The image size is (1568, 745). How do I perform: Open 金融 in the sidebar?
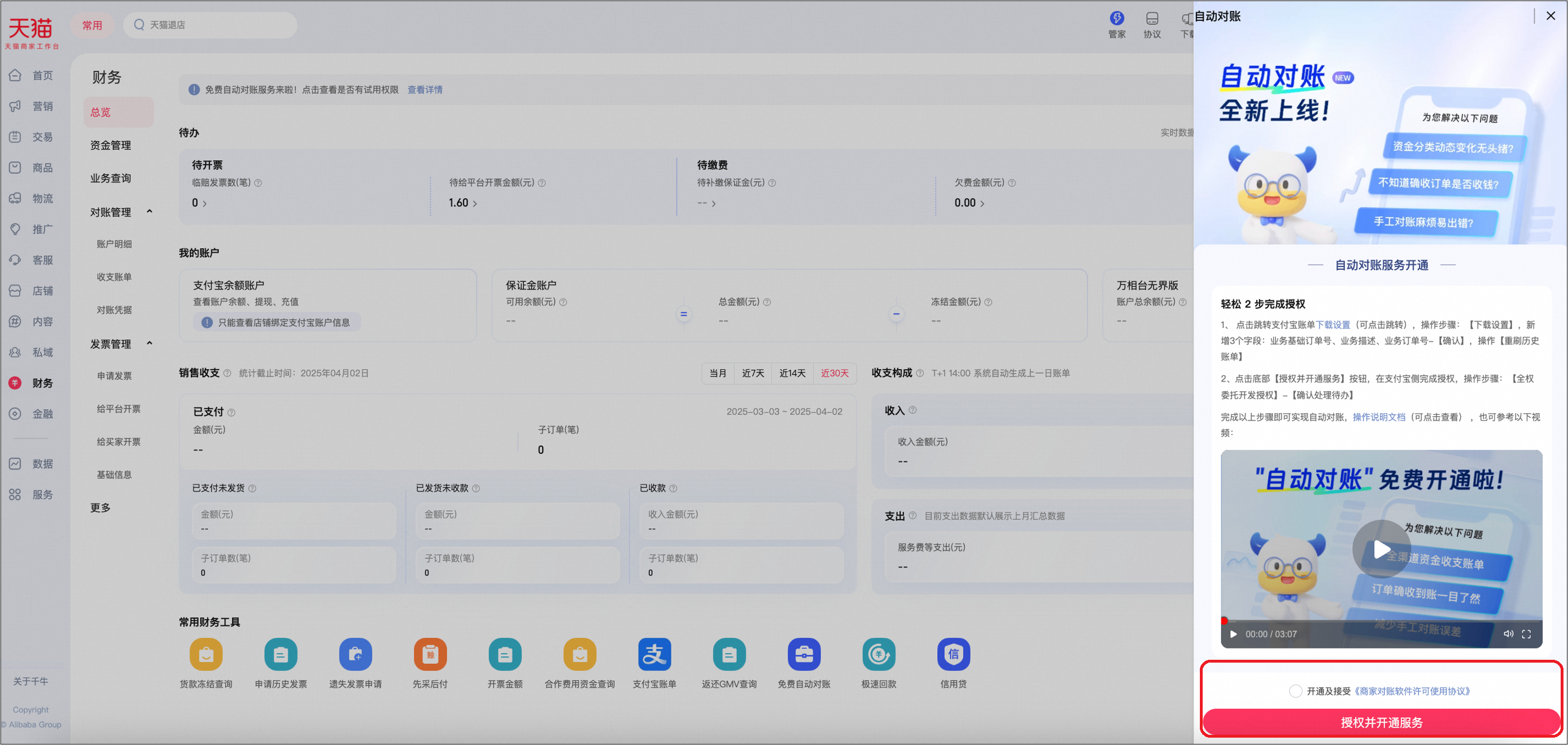point(31,414)
